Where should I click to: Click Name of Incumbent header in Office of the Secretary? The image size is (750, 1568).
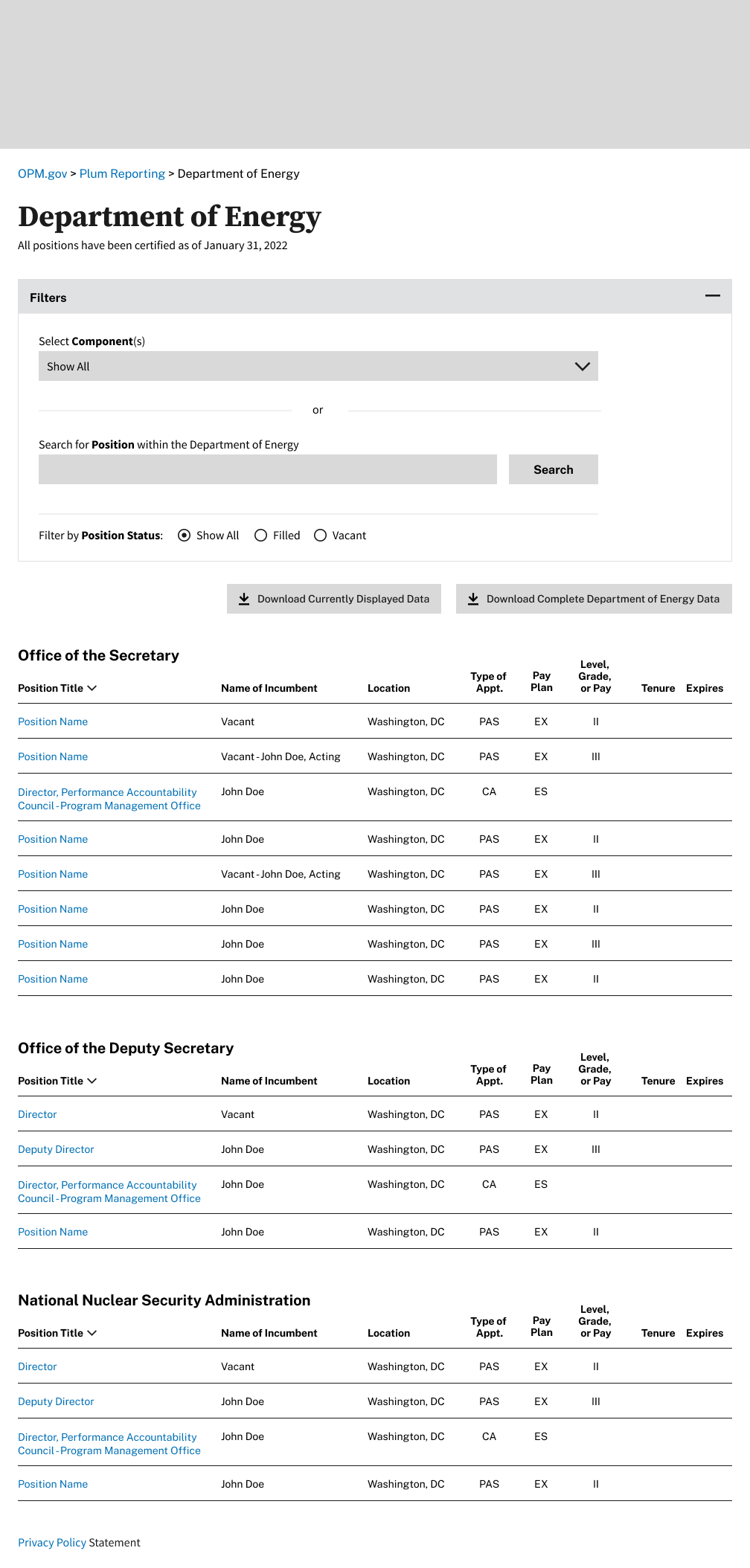269,688
